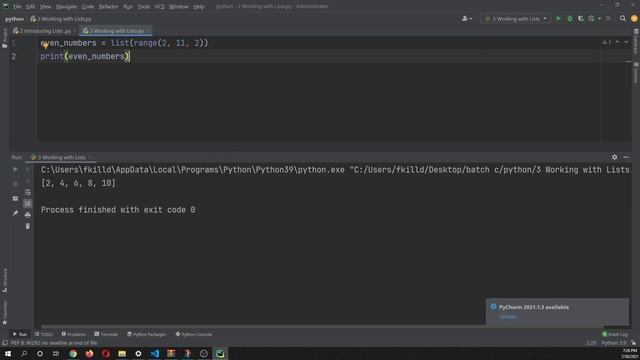Viewport: 640px width, 360px height.
Task: Open the Refactor menu
Action: tap(109, 7)
